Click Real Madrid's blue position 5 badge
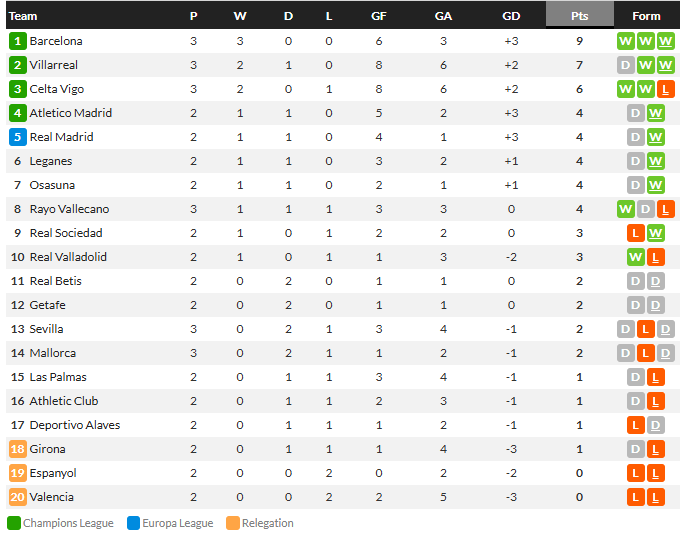 point(17,137)
